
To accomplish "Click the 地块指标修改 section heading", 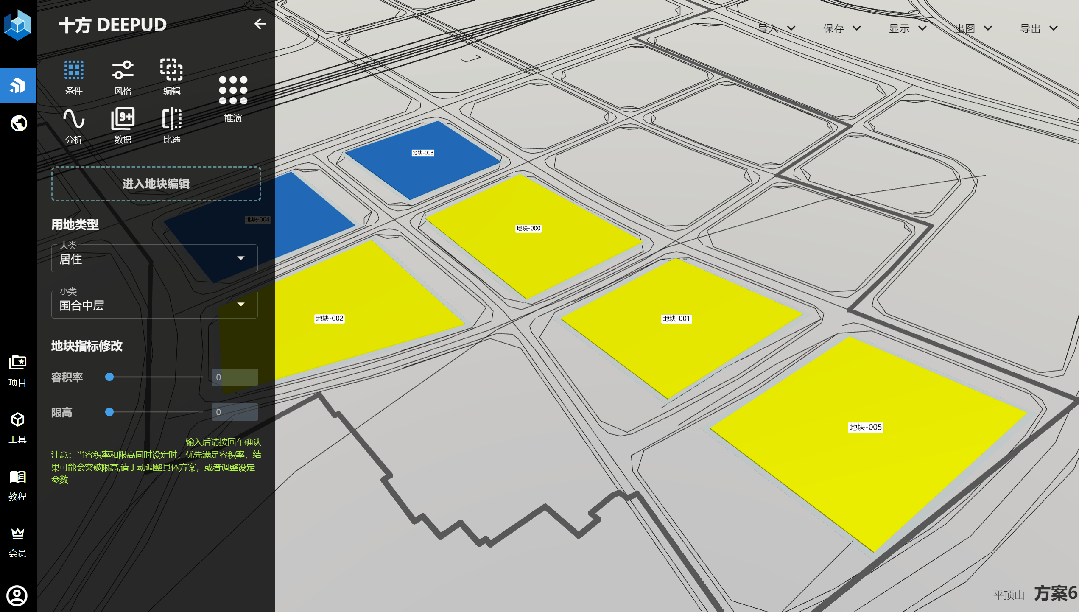I will pyautogui.click(x=87, y=346).
